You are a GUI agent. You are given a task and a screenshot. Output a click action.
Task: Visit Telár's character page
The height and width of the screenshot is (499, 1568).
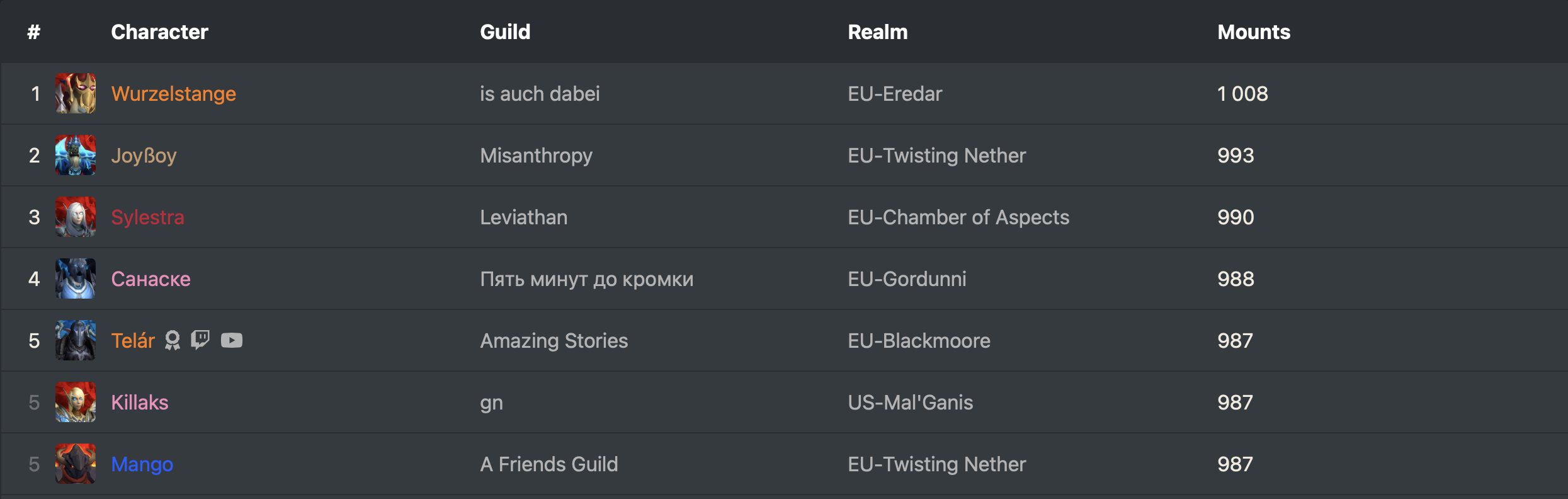coord(133,340)
